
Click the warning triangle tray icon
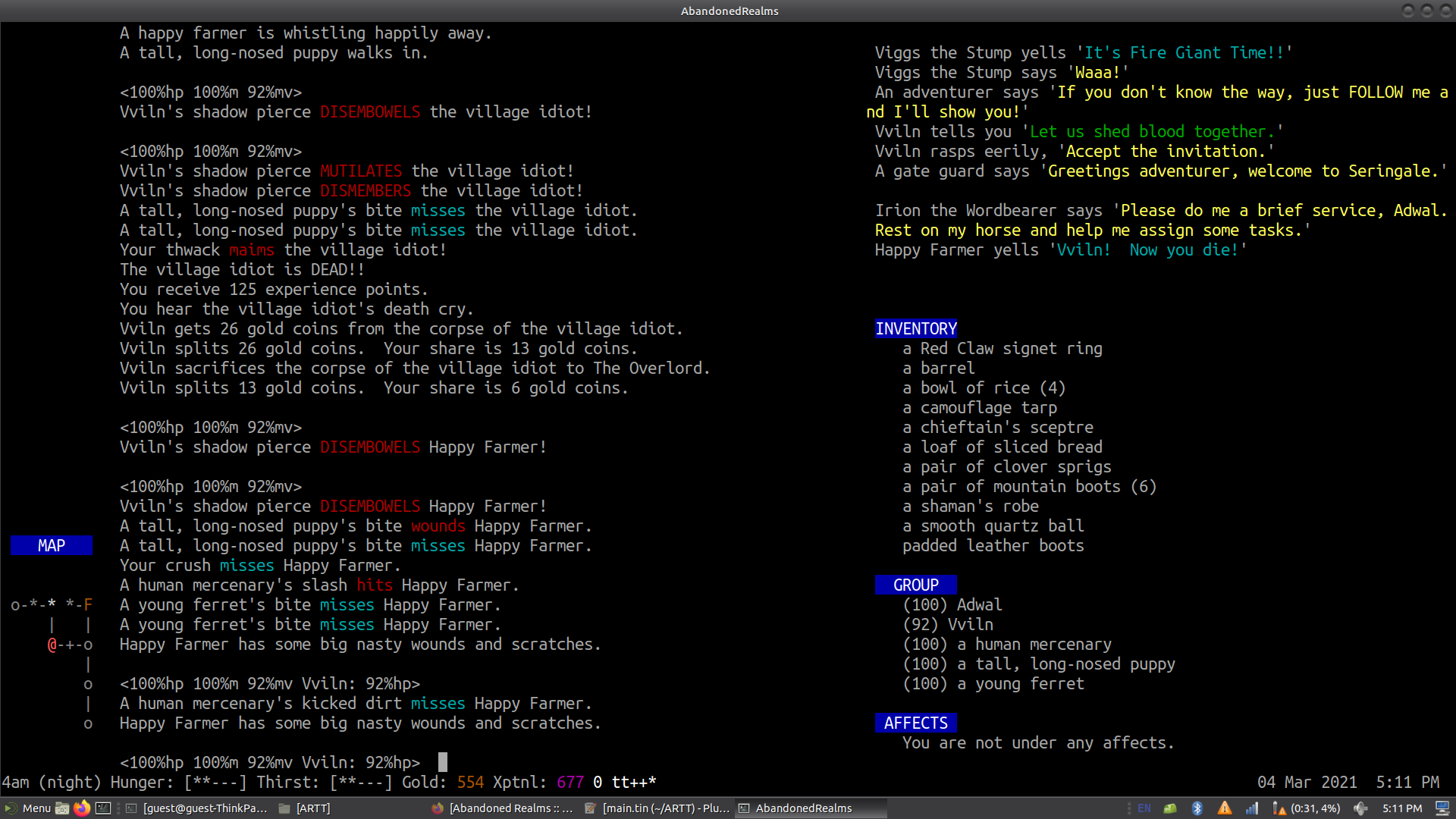click(1225, 808)
